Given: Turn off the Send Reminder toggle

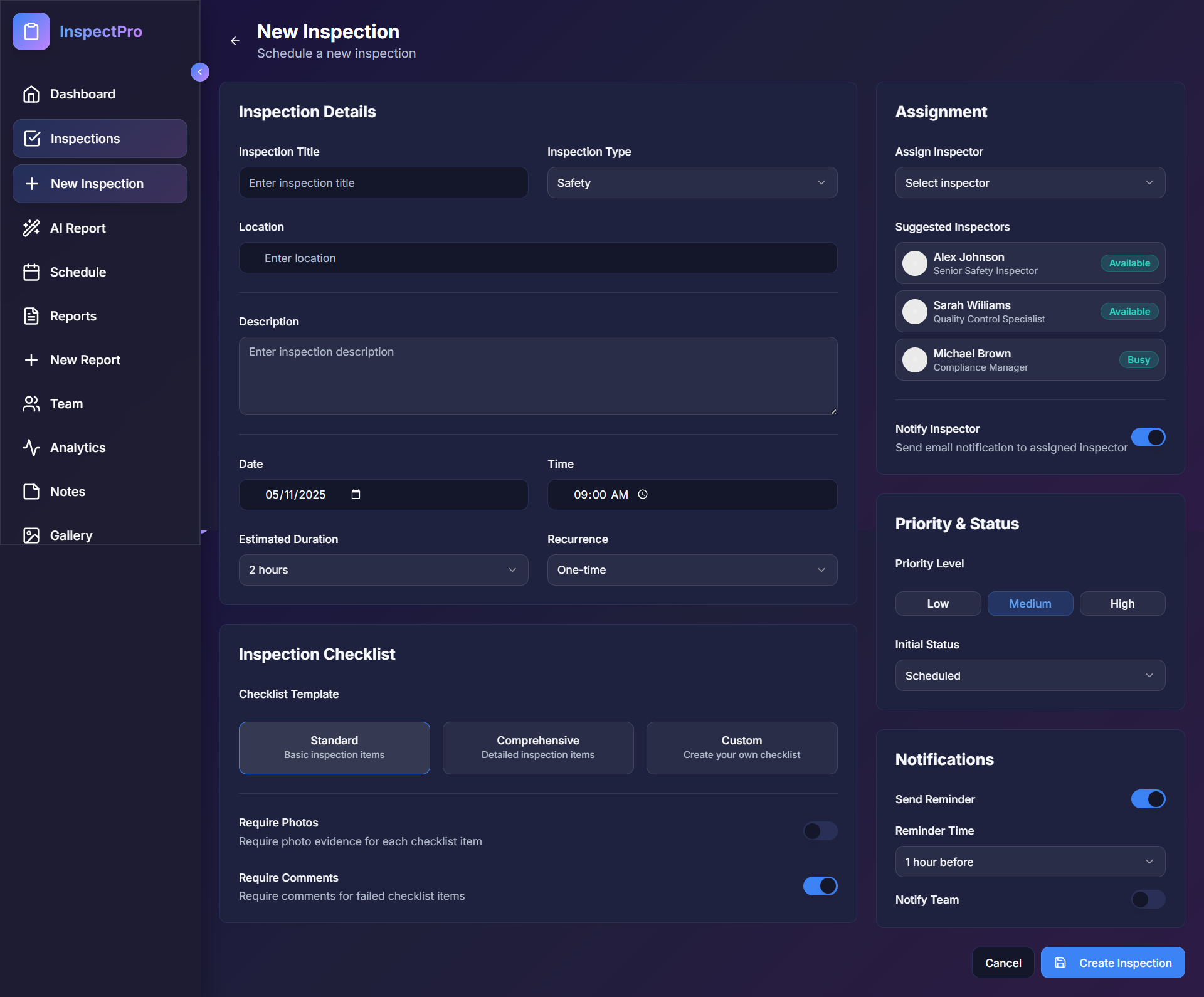Looking at the screenshot, I should 1148,799.
